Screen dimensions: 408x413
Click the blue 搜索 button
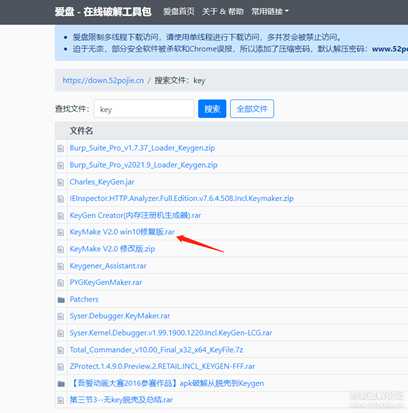(212, 109)
